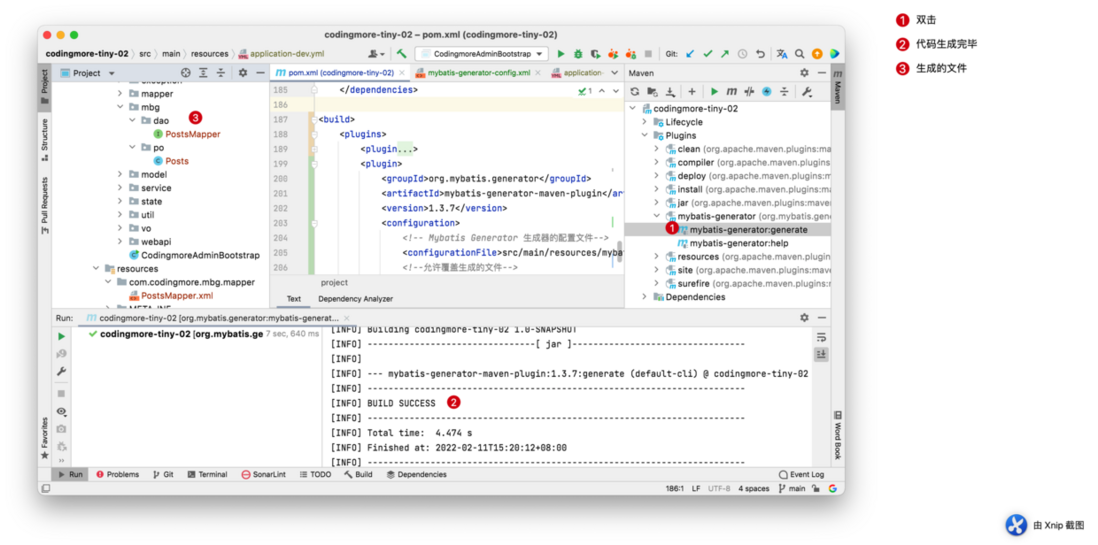Screen dimensions: 1098x545
Task: Open the TODO tool window tab
Action: point(315,474)
